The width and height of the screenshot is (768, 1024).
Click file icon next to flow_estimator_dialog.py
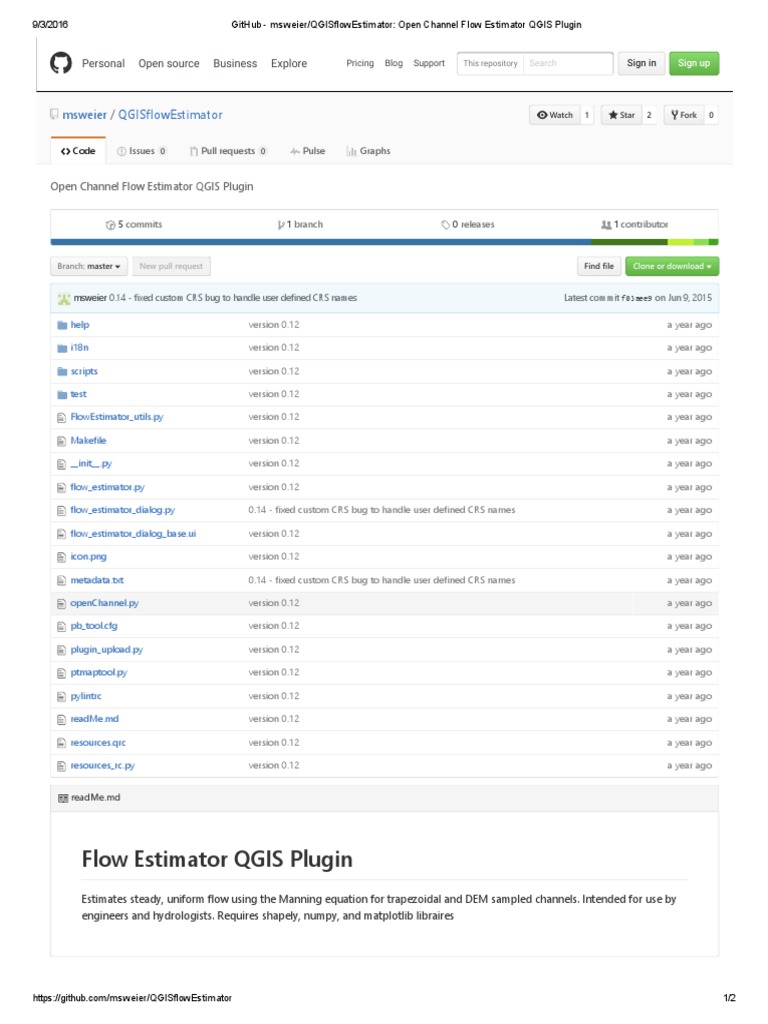(x=61, y=510)
